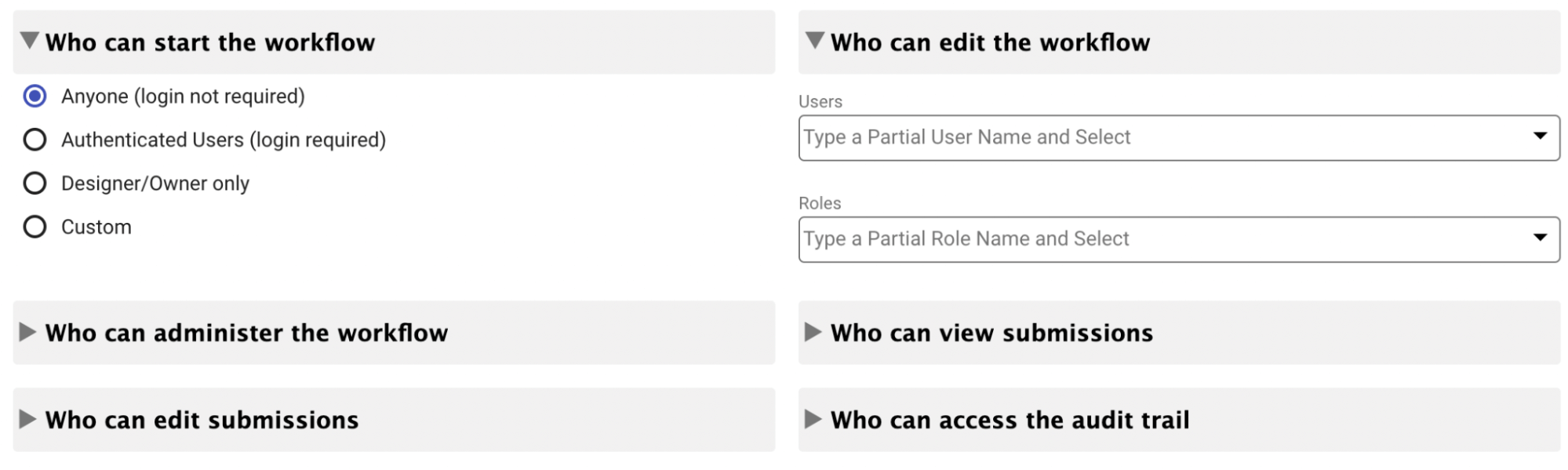This screenshot has height=470, width=1568.
Task: Click the Who can view submissions heading
Action: pos(991,333)
